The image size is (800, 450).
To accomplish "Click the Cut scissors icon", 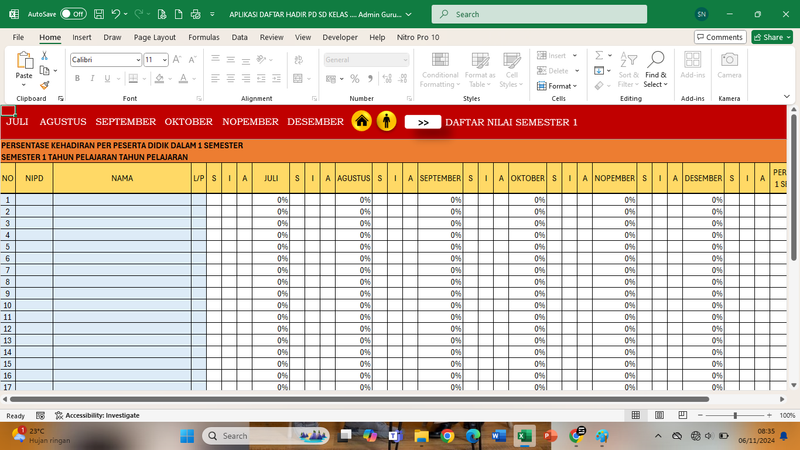I will click(x=44, y=55).
